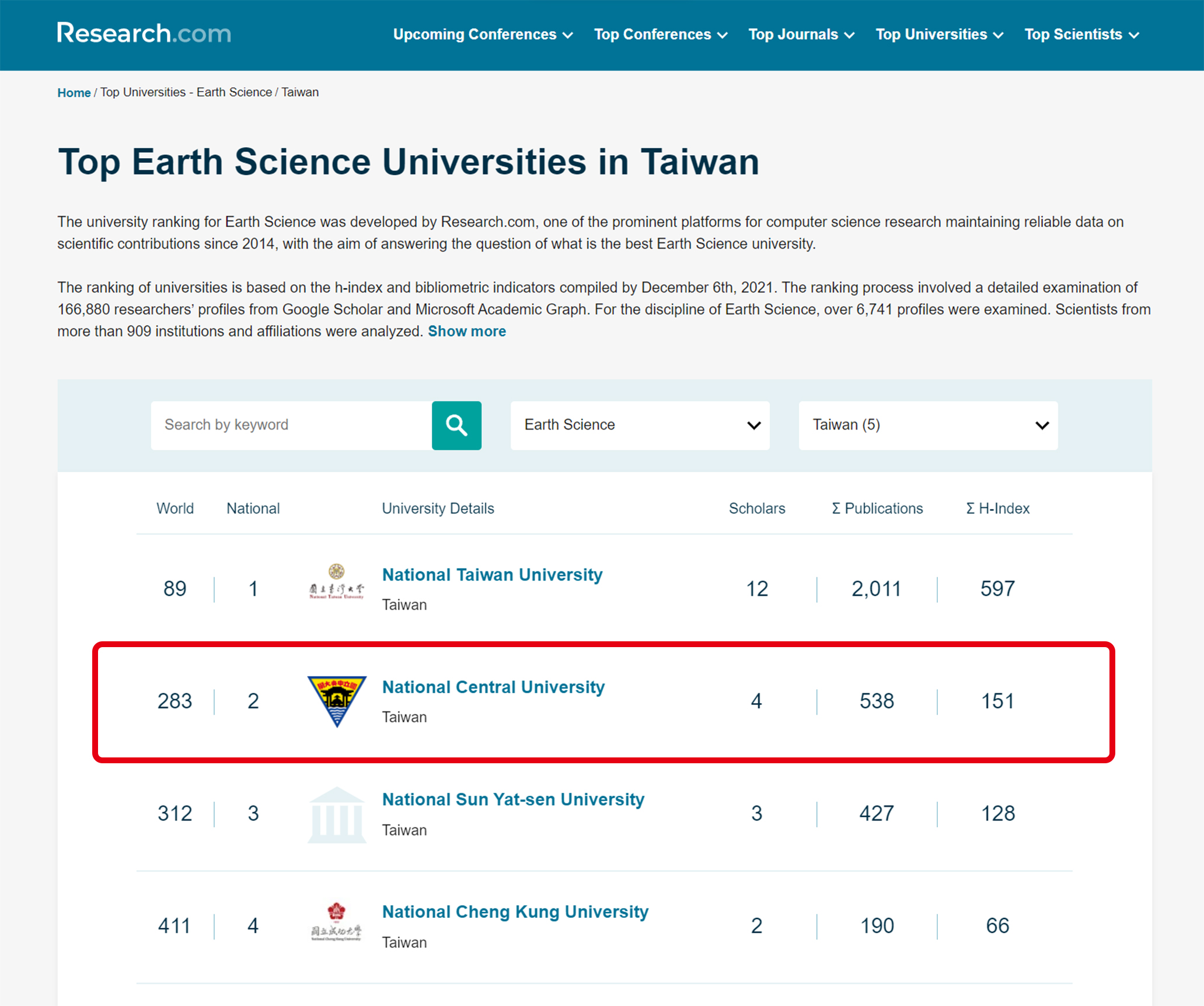
Task: Click the Σ H-Index column header
Action: pos(997,508)
